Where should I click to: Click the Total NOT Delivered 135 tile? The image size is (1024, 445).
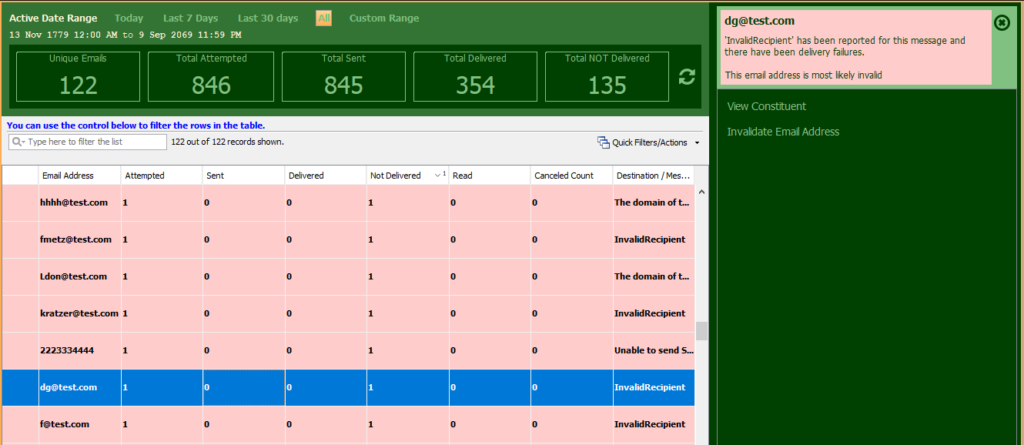point(607,76)
